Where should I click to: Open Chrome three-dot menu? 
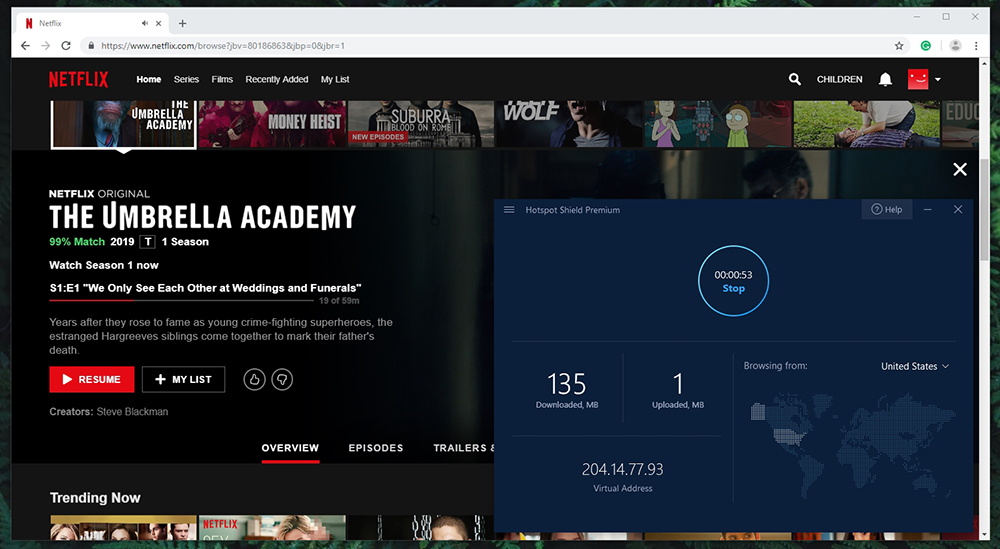pyautogui.click(x=976, y=45)
